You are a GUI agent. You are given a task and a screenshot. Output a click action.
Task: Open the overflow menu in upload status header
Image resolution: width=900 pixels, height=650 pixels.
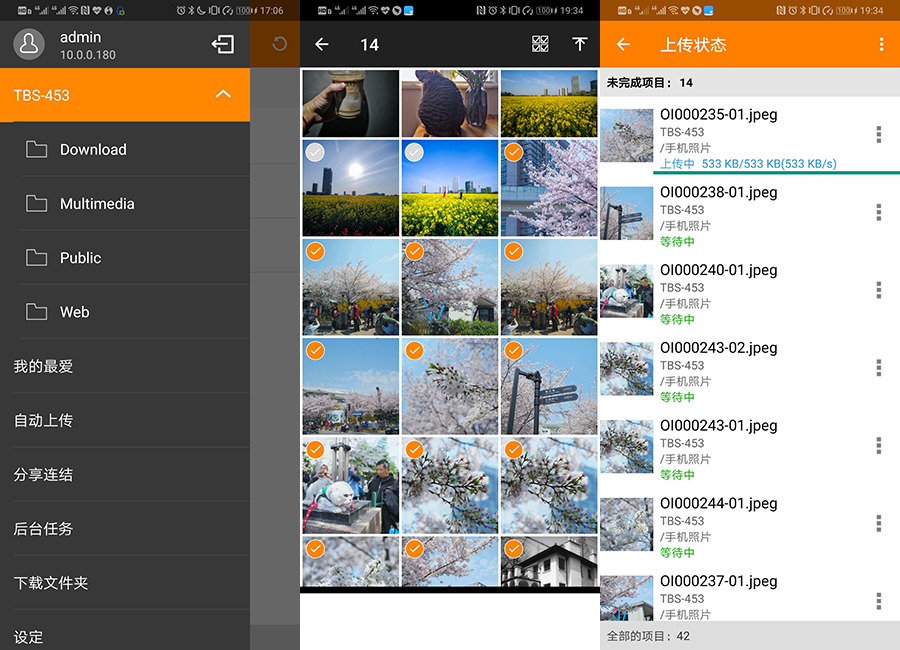click(880, 45)
